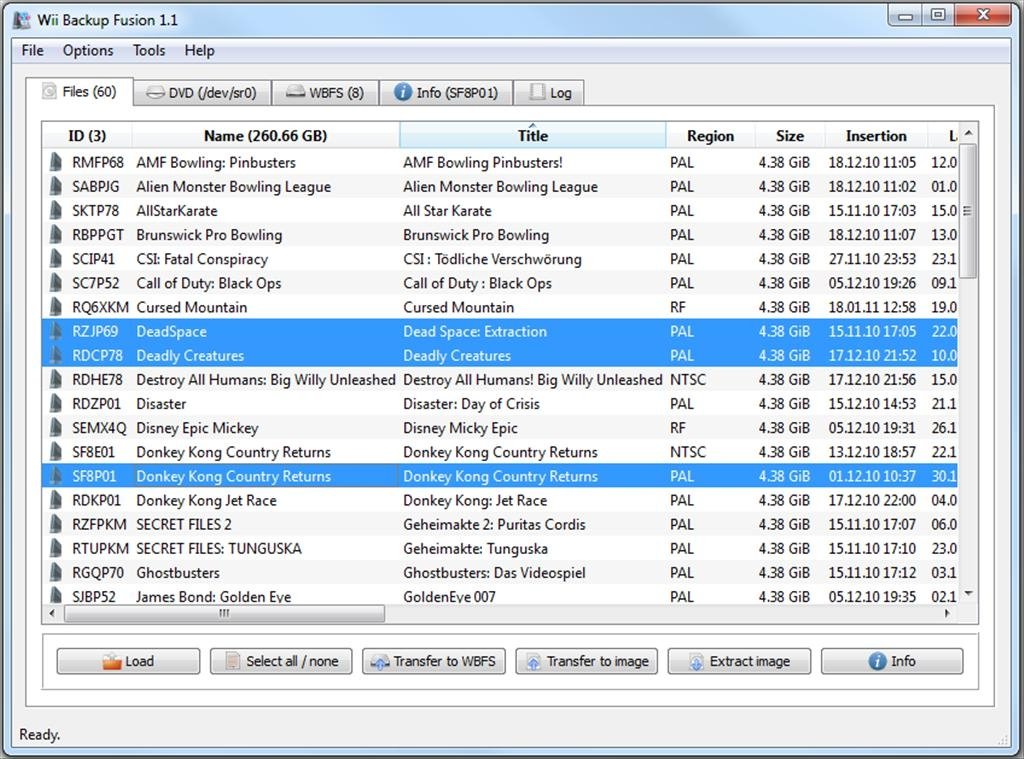
Task: Click the disc icon beside RDCP78
Action: point(56,355)
